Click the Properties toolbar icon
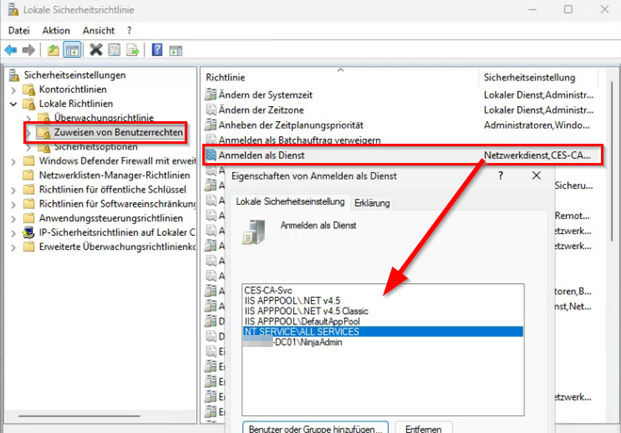This screenshot has height=433, width=621. [x=114, y=50]
